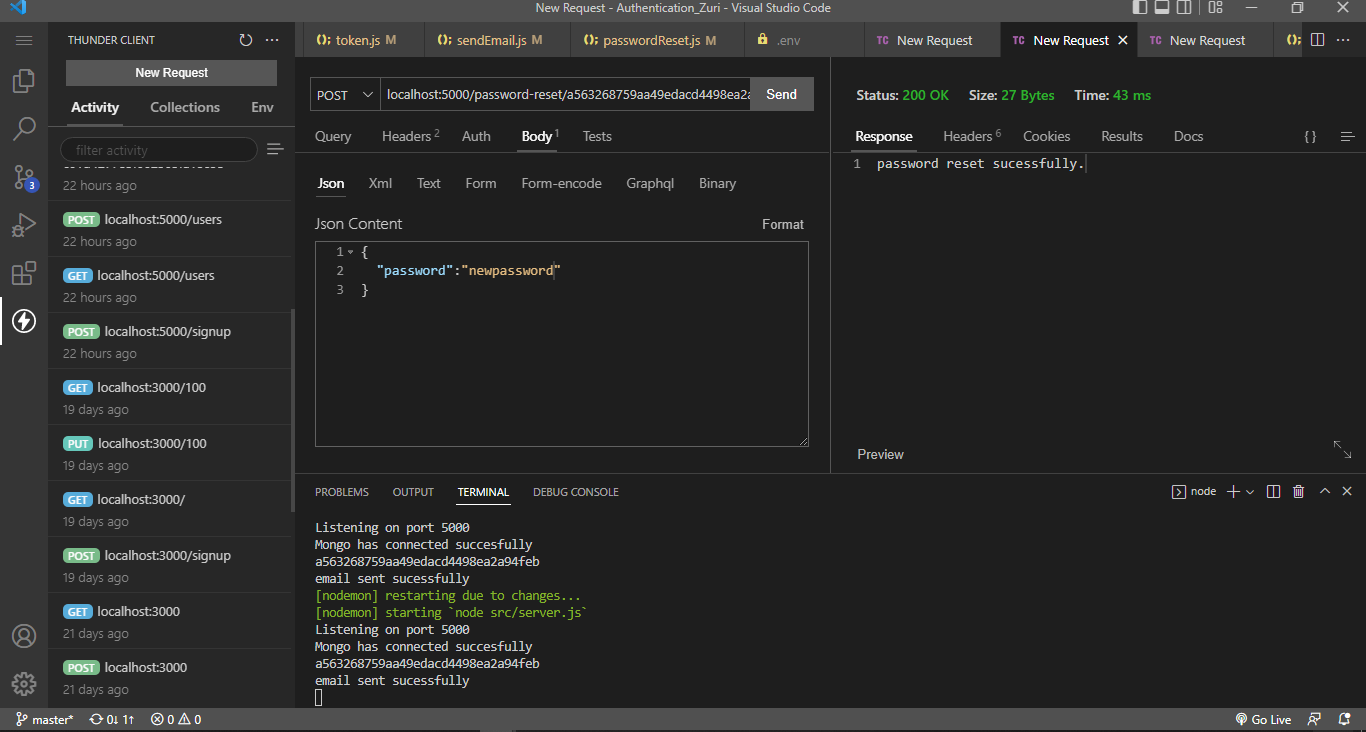Switch to the Collections tab
Viewport: 1366px width, 732px height.
(185, 107)
